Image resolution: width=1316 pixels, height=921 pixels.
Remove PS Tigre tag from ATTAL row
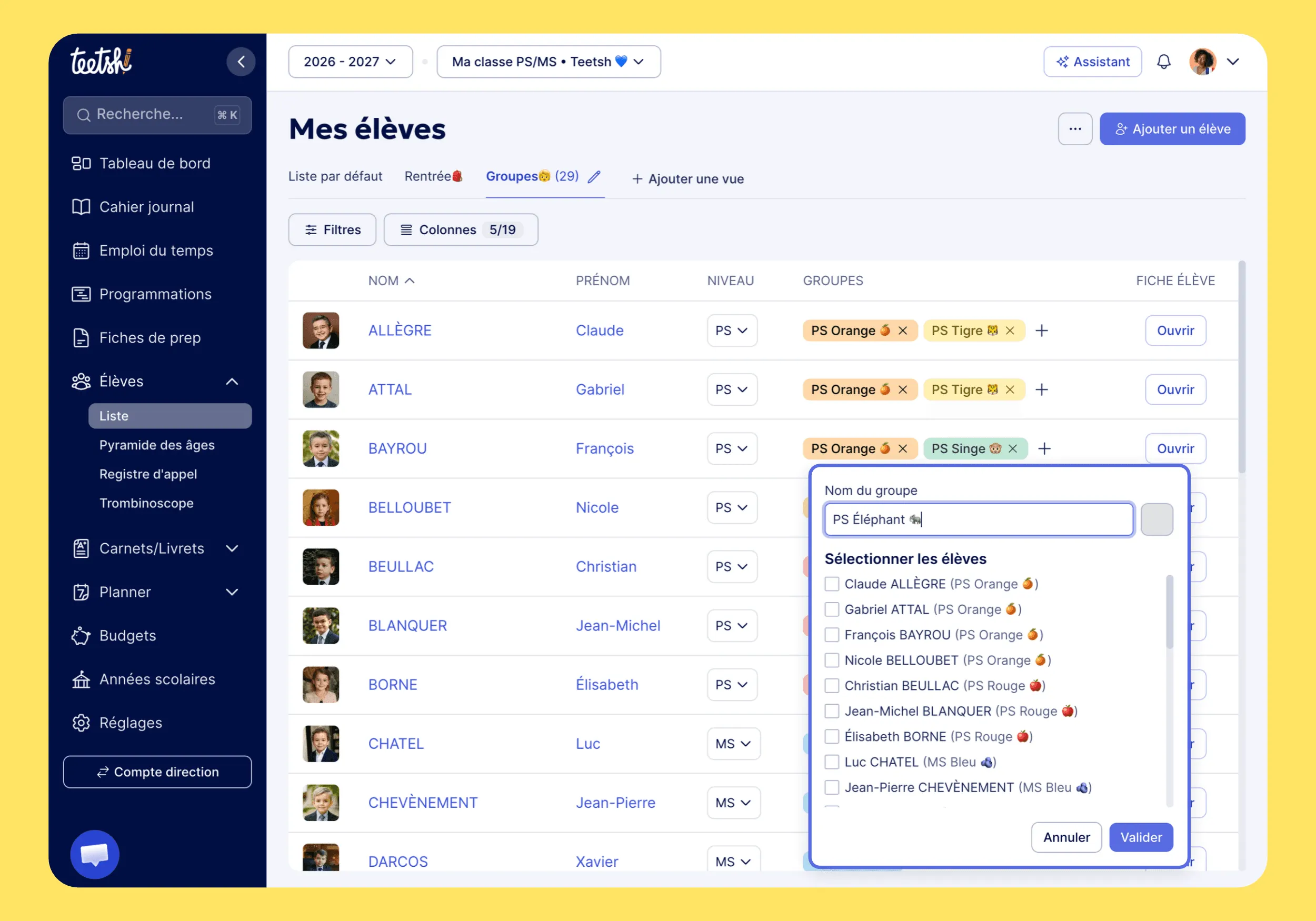pyautogui.click(x=1010, y=390)
